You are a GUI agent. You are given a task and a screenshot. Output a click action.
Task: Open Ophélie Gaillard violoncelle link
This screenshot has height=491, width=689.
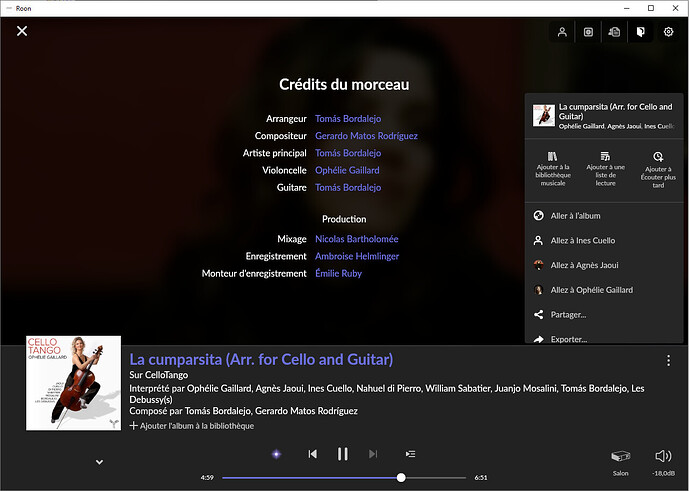(347, 170)
